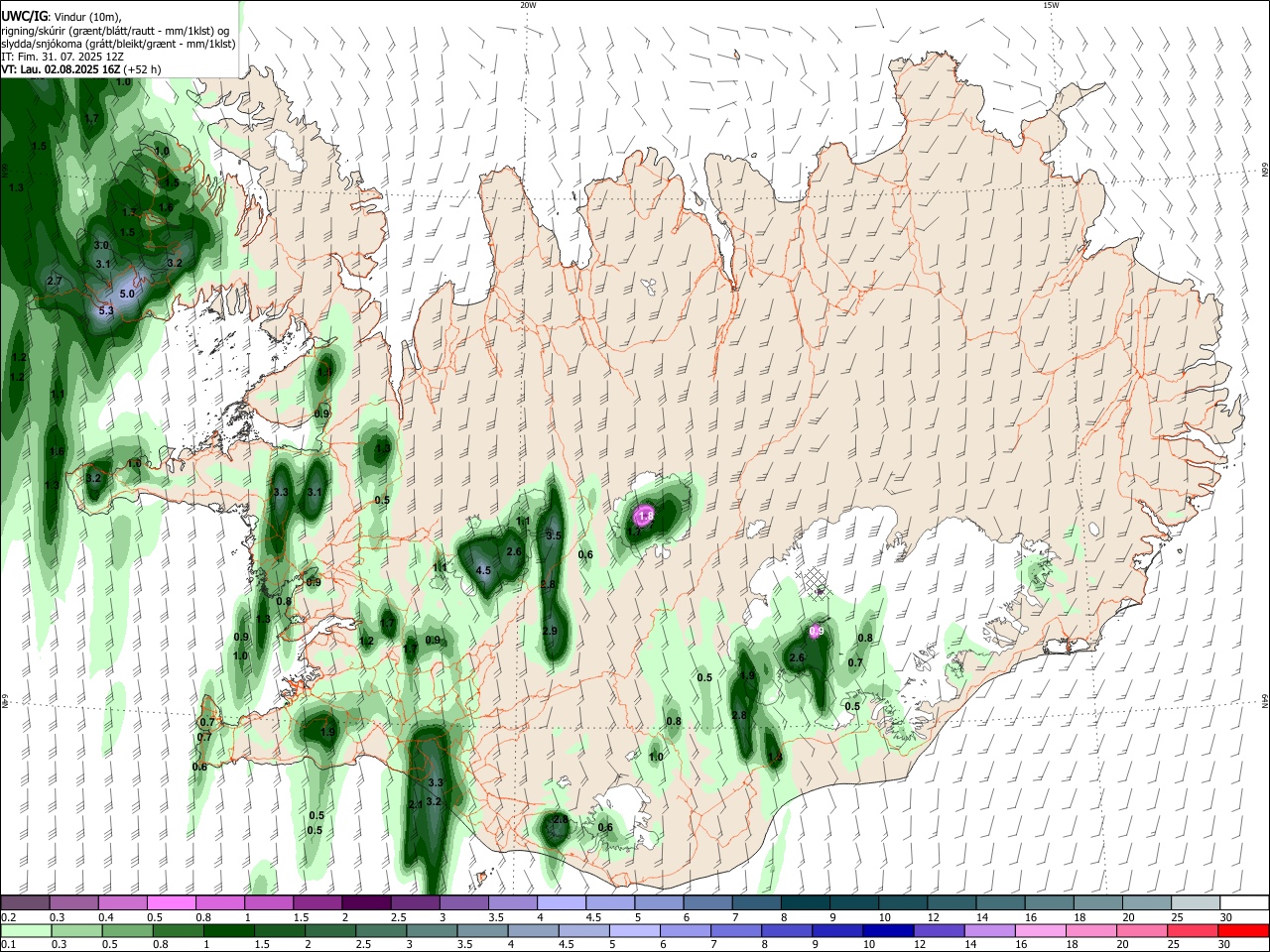
Task: Click the '0.2' label under the snow legend
Action: (8, 917)
